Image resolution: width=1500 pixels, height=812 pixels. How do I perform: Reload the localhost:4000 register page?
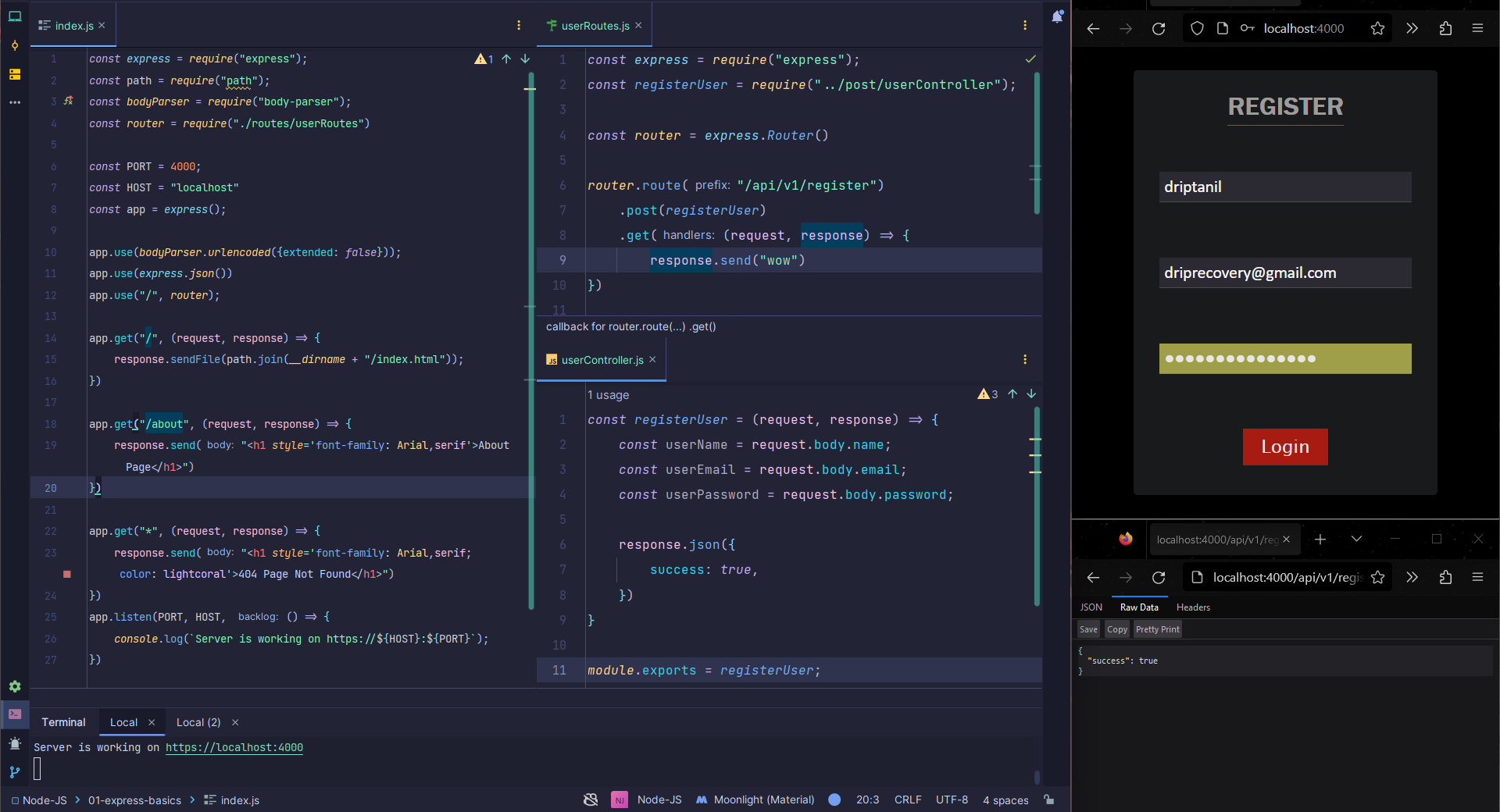[x=1159, y=29]
